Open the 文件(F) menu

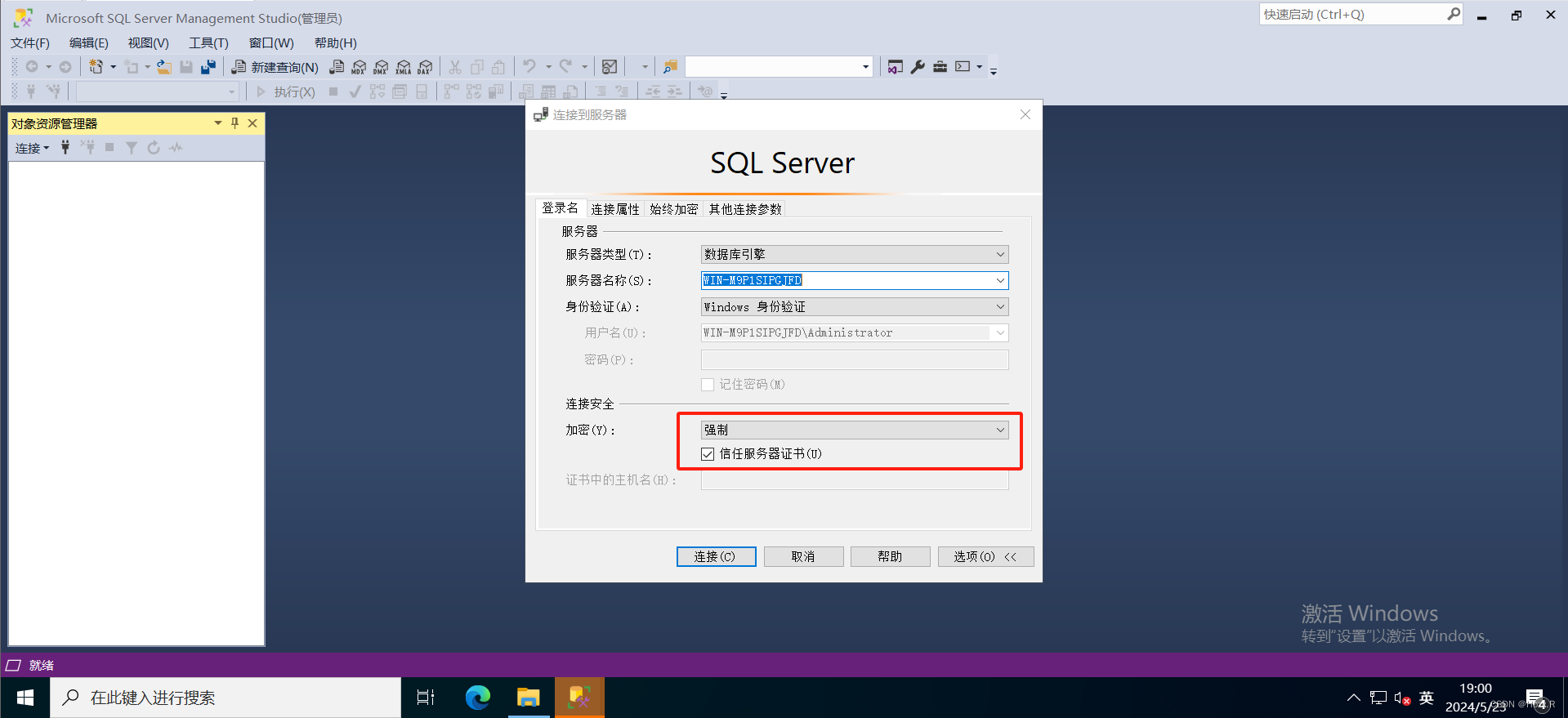[x=30, y=43]
